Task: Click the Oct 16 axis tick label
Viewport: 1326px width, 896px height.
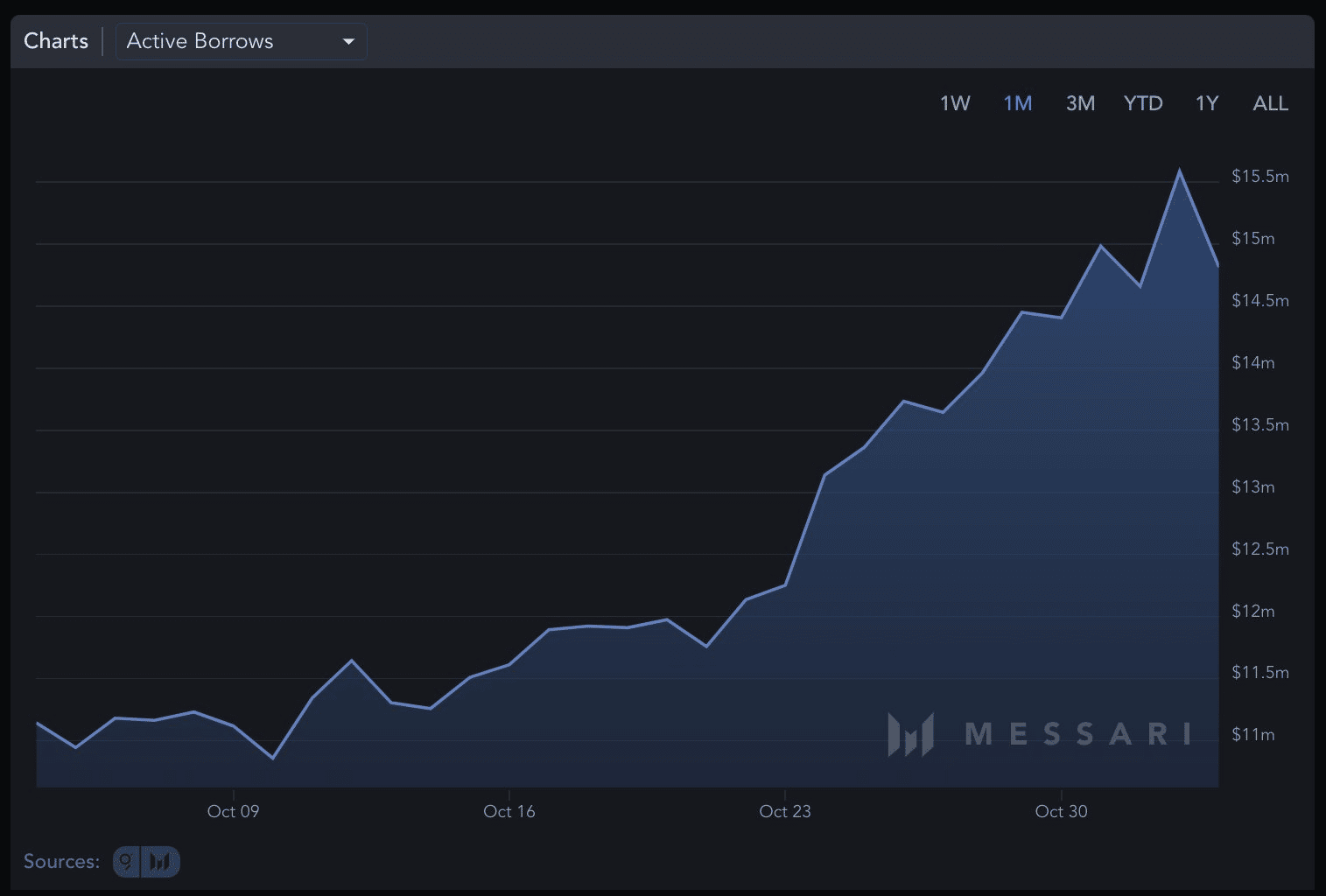Action: point(509,811)
